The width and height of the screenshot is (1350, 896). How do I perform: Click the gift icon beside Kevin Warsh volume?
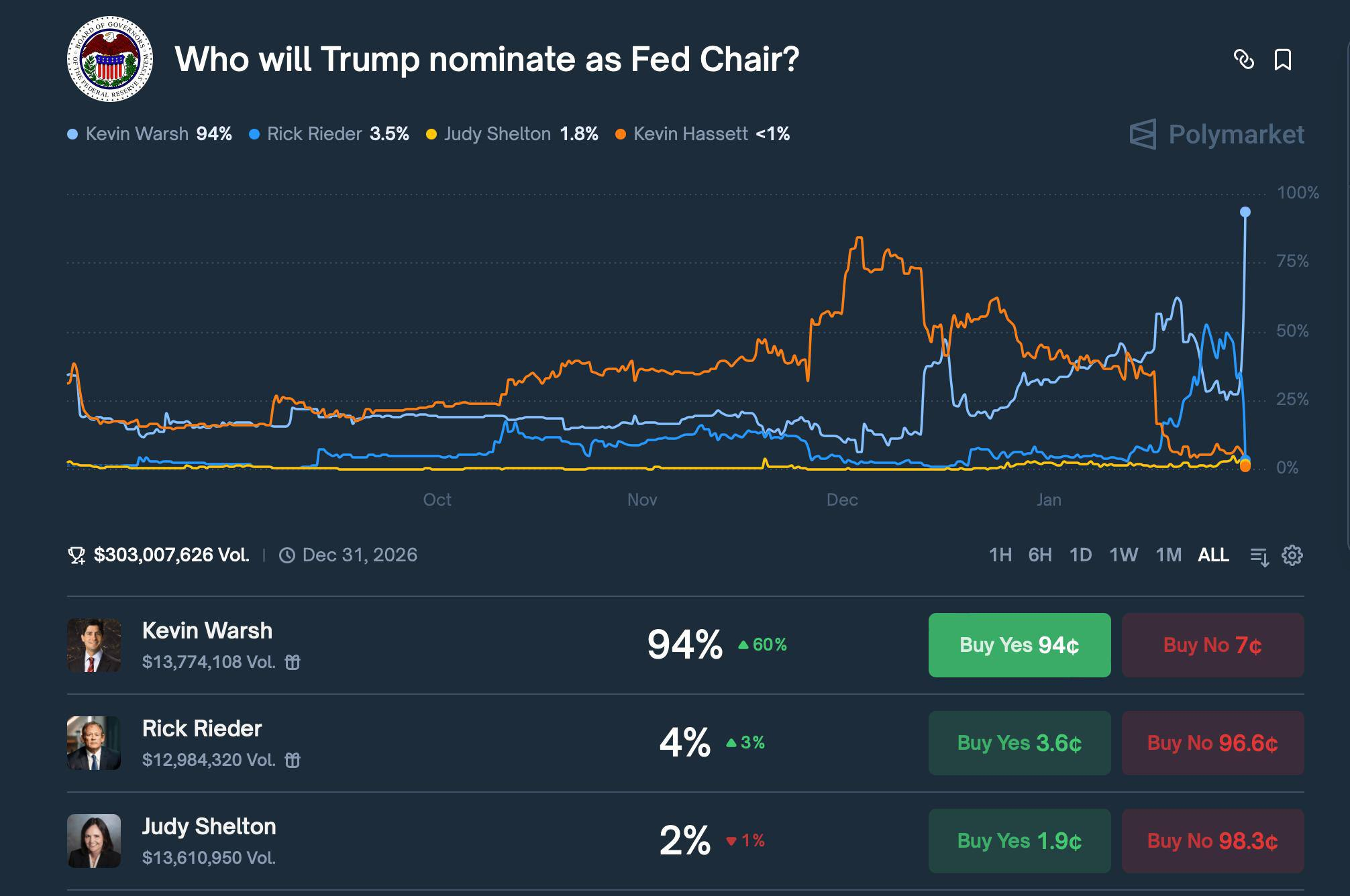pos(293,663)
